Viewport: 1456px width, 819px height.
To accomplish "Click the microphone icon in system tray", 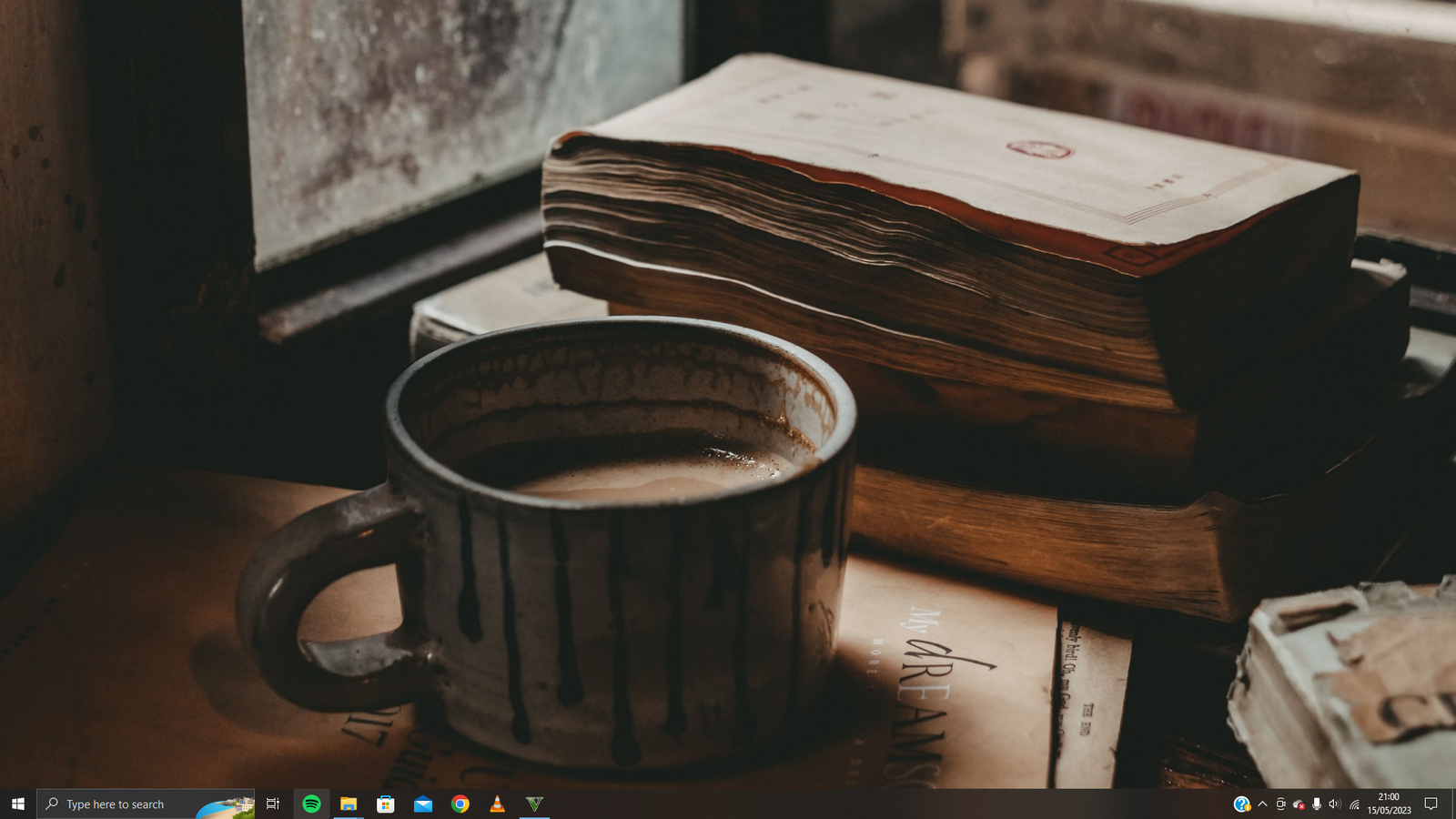I will coord(1317,804).
